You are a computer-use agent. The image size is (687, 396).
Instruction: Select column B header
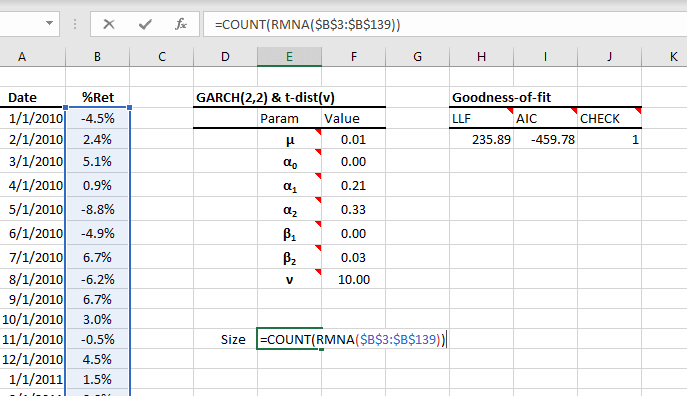tap(97, 57)
